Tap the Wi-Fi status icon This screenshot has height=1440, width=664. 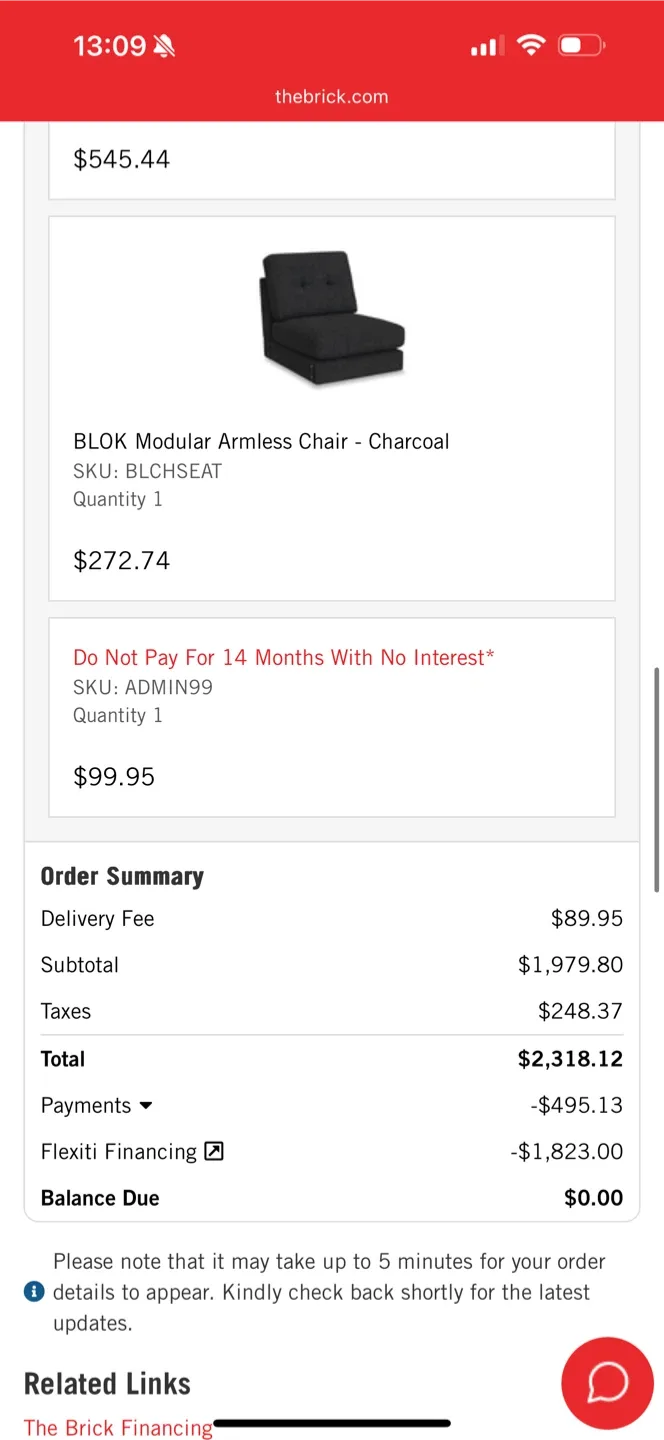531,45
